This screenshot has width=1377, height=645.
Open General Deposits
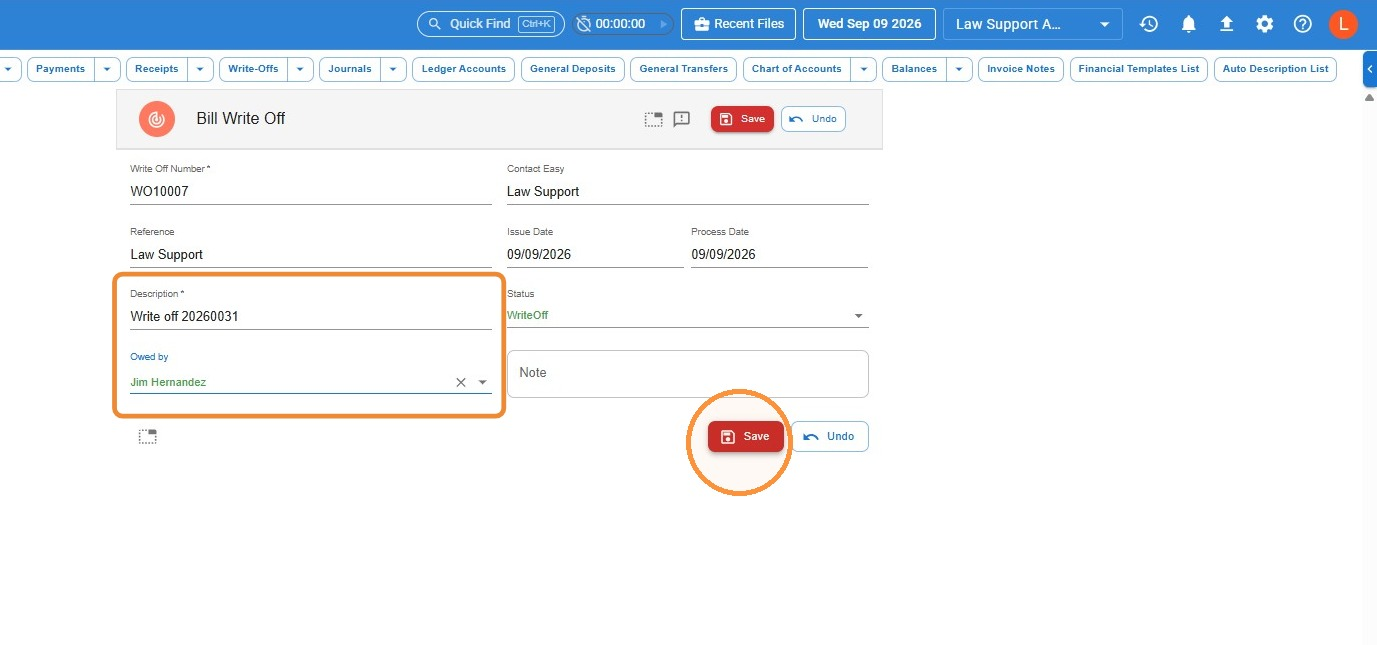pyautogui.click(x=573, y=69)
